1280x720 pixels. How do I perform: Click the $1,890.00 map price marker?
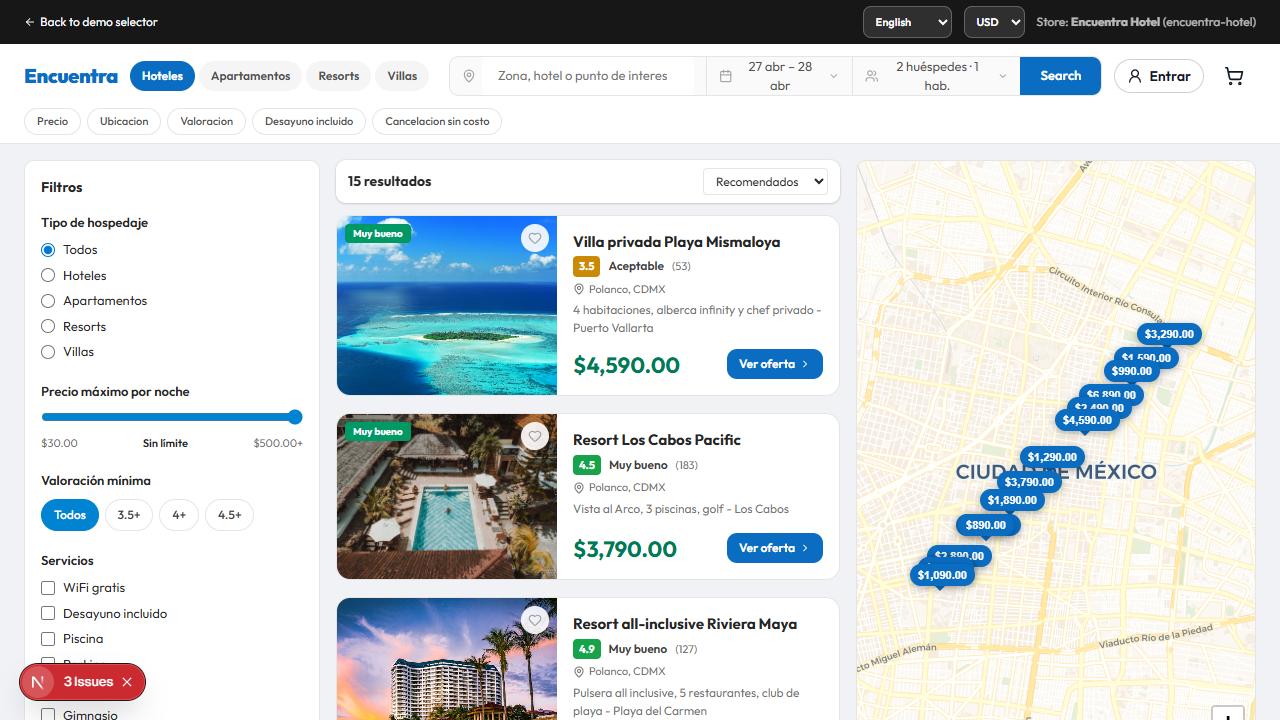(1012, 500)
